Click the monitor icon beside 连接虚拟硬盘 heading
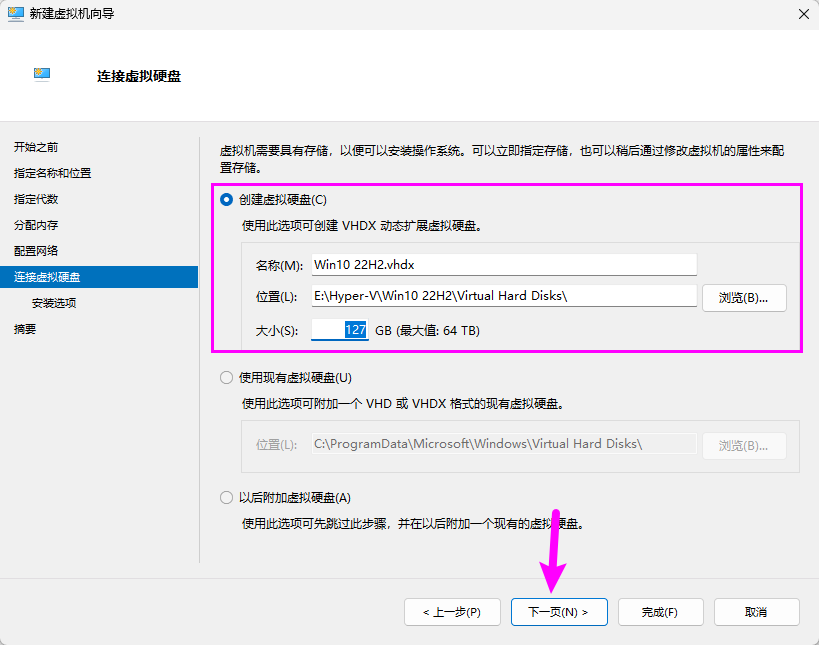 click(42, 75)
